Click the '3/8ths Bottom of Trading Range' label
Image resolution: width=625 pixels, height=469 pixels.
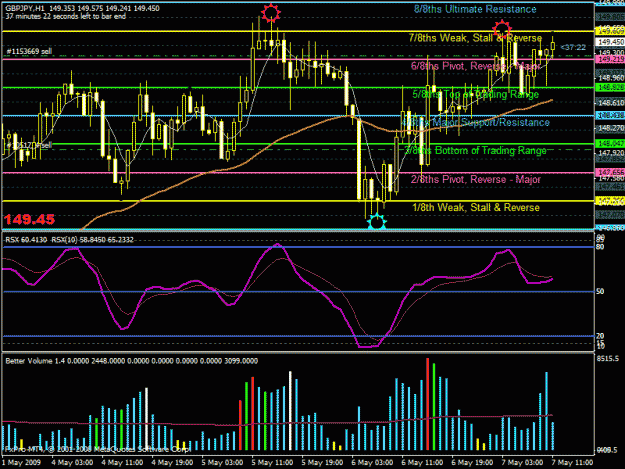coord(475,151)
